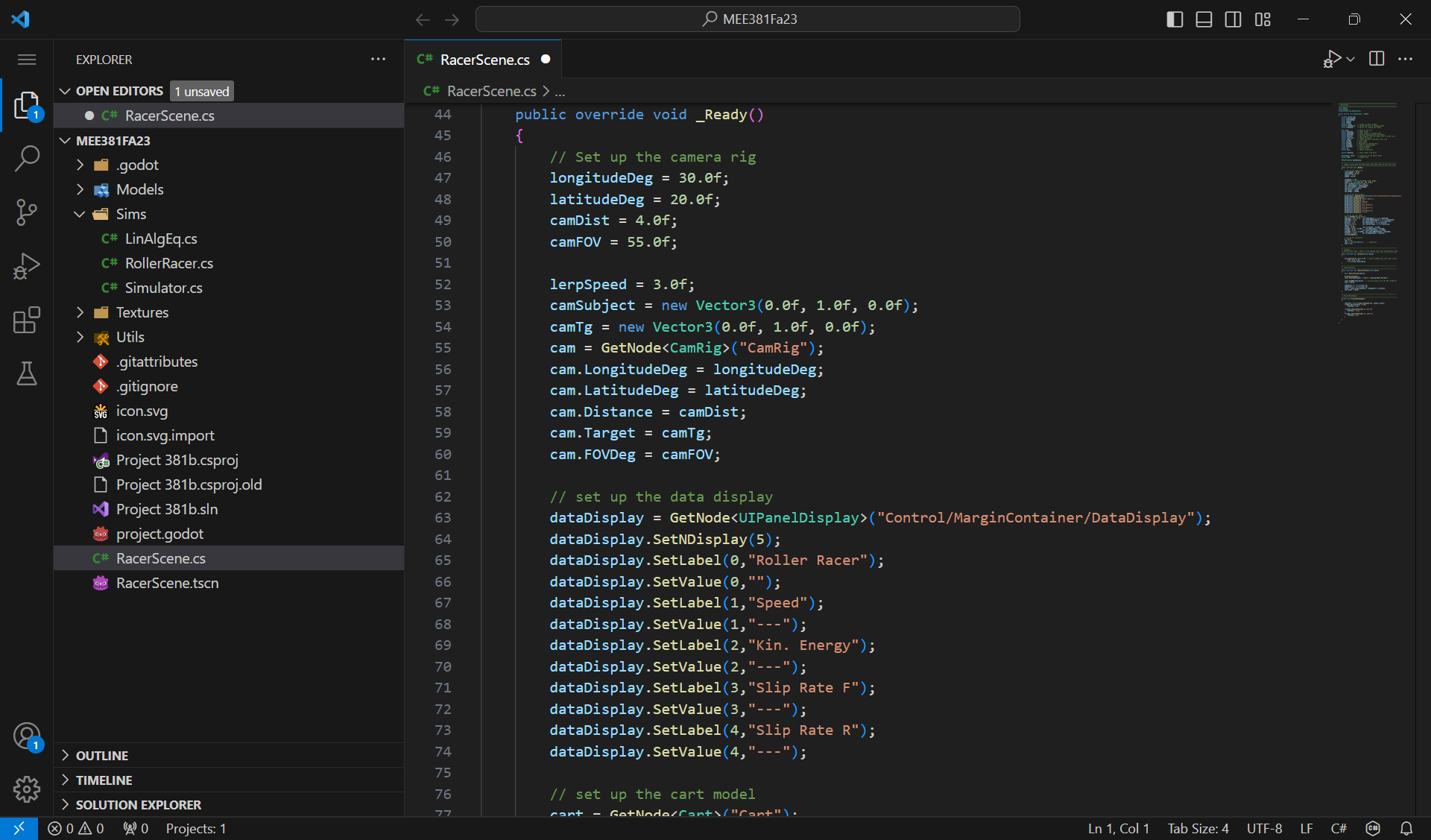The width and height of the screenshot is (1431, 840).
Task: Select the RacerScene.cs editor tab
Action: 483,59
